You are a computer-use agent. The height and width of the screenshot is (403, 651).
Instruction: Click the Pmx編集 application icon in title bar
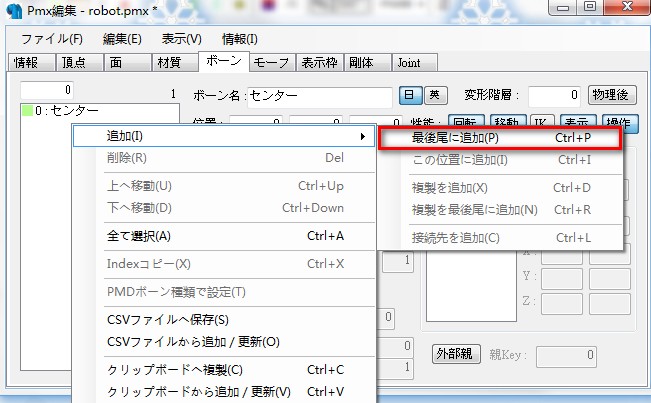point(15,11)
